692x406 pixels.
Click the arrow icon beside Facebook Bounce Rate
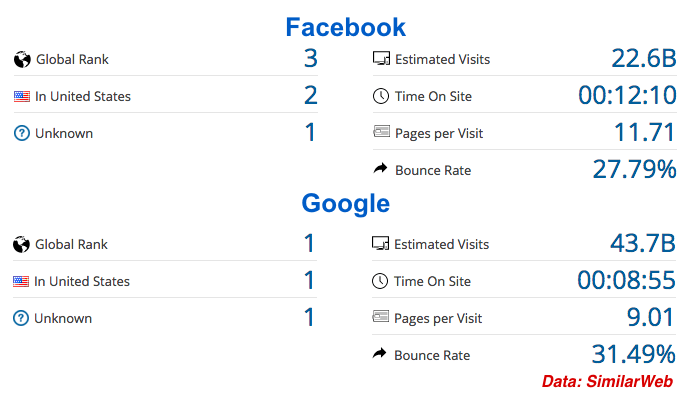[380, 169]
